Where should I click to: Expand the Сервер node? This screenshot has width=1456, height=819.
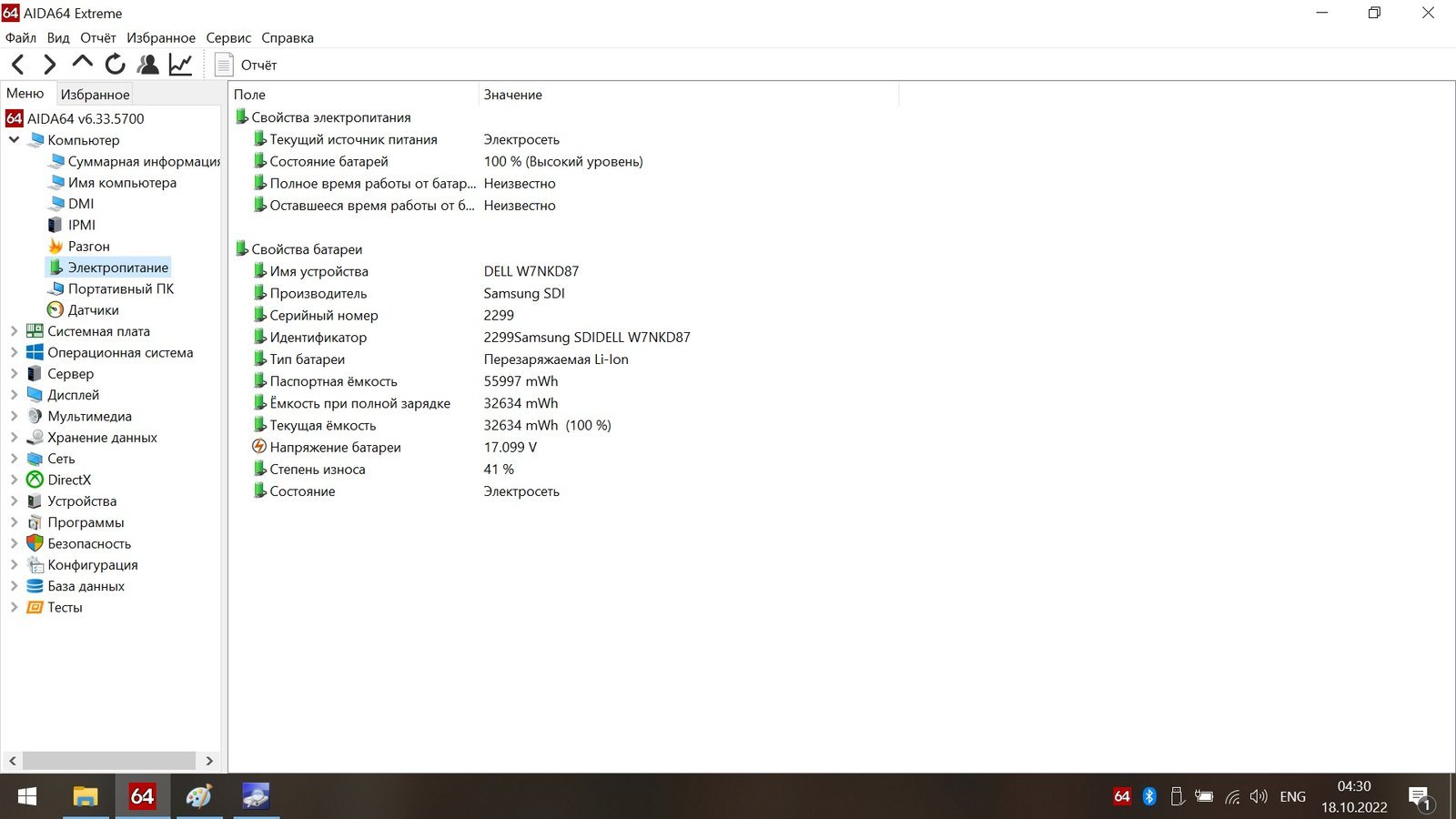pos(14,373)
